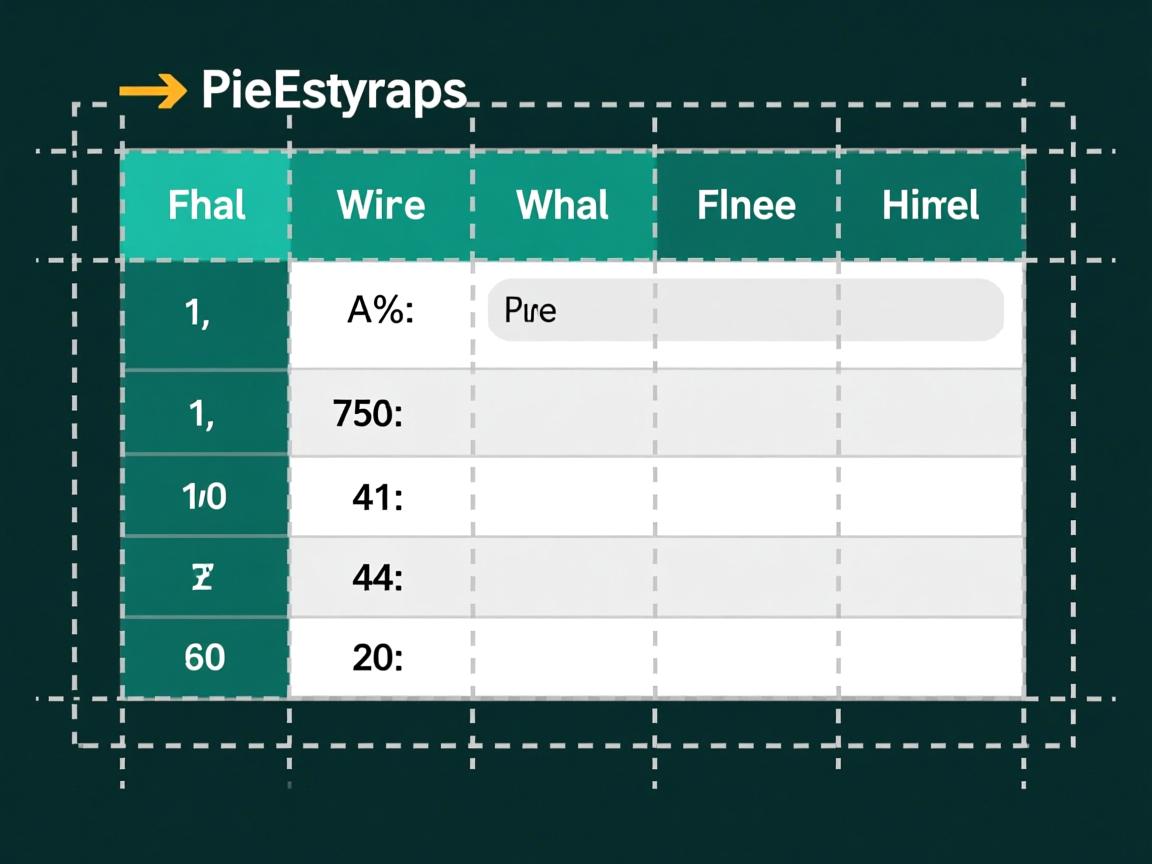
Task: Choose the Flnee column header
Action: pos(746,206)
